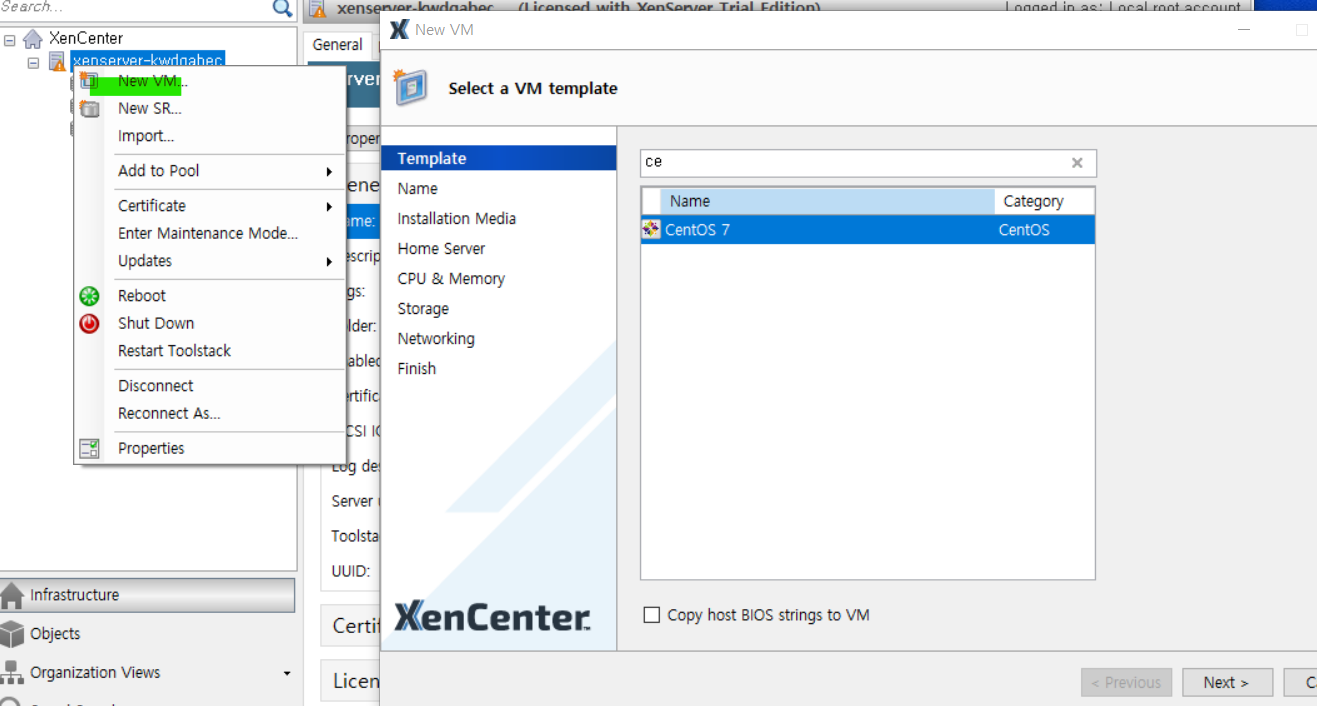Click the VM template header icon
Image resolution: width=1317 pixels, height=706 pixels.
pyautogui.click(x=411, y=87)
